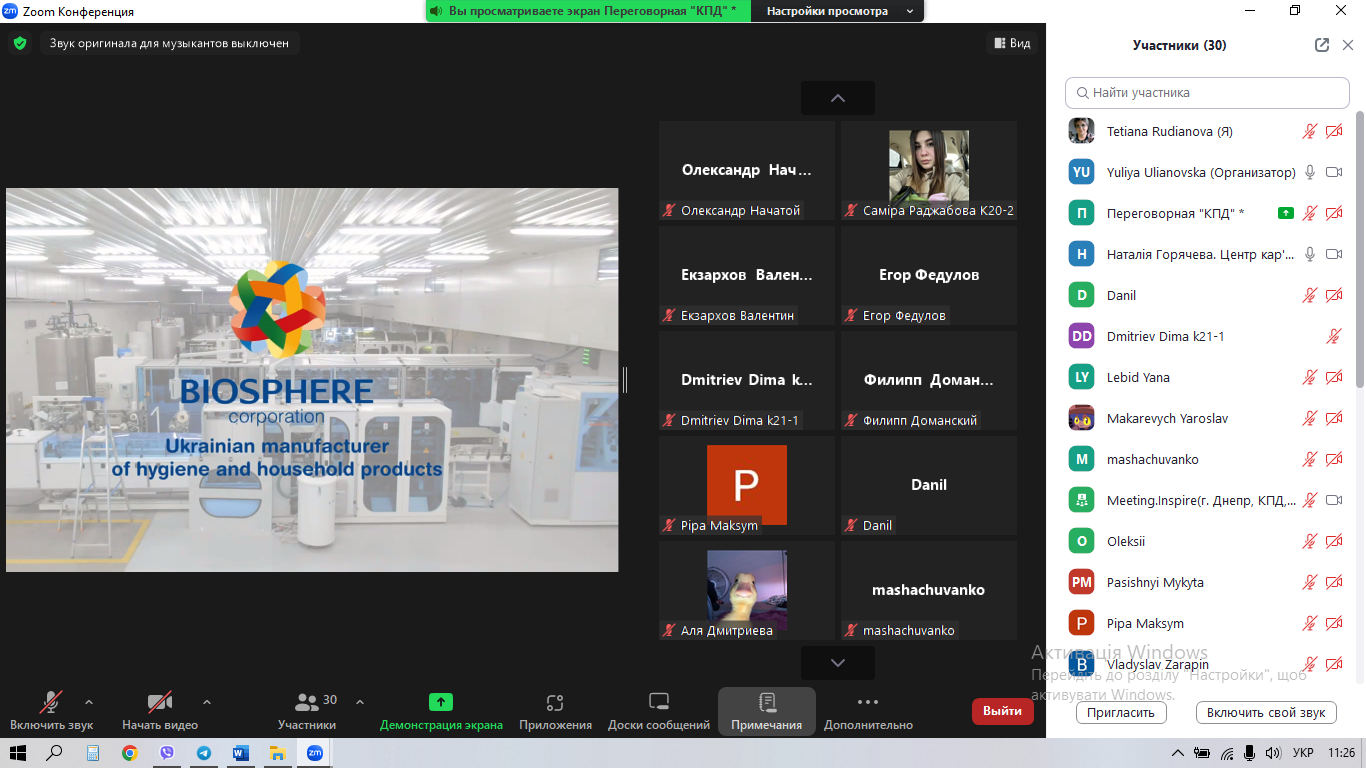This screenshot has height=768, width=1366.
Task: Click the УКР language indicator
Action: (1303, 753)
